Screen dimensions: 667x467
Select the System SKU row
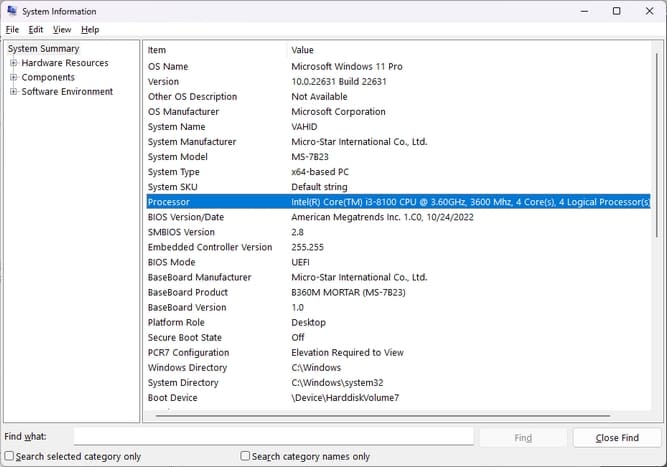(x=398, y=187)
